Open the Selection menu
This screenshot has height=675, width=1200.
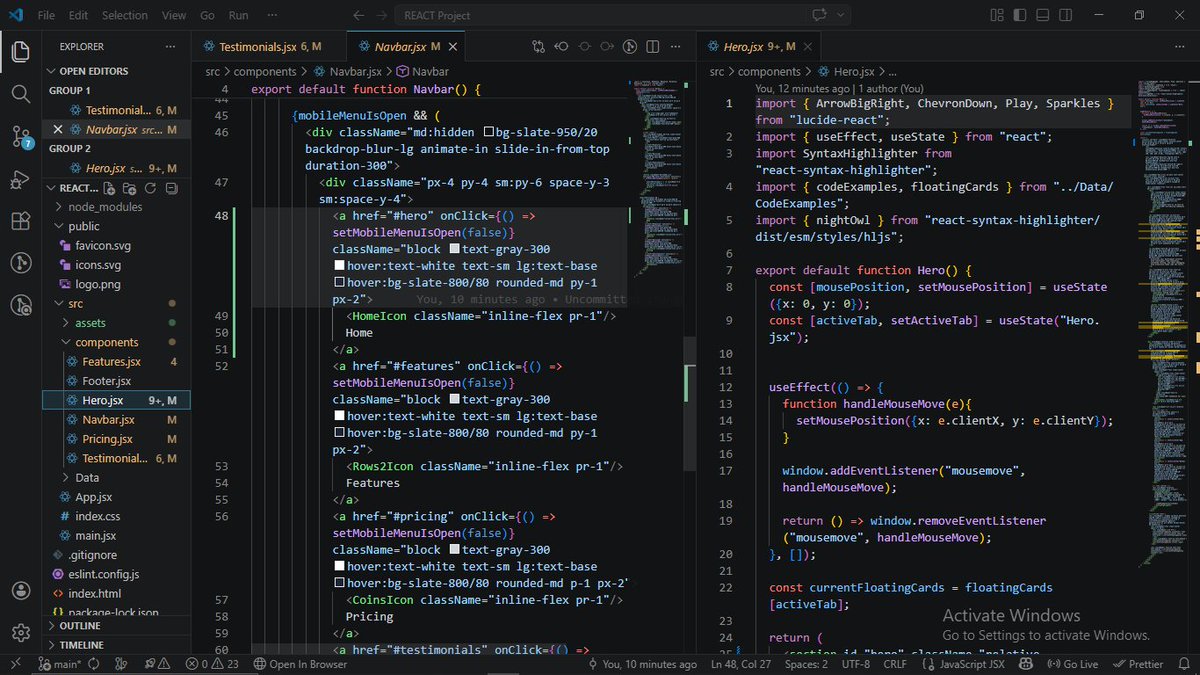coord(125,15)
